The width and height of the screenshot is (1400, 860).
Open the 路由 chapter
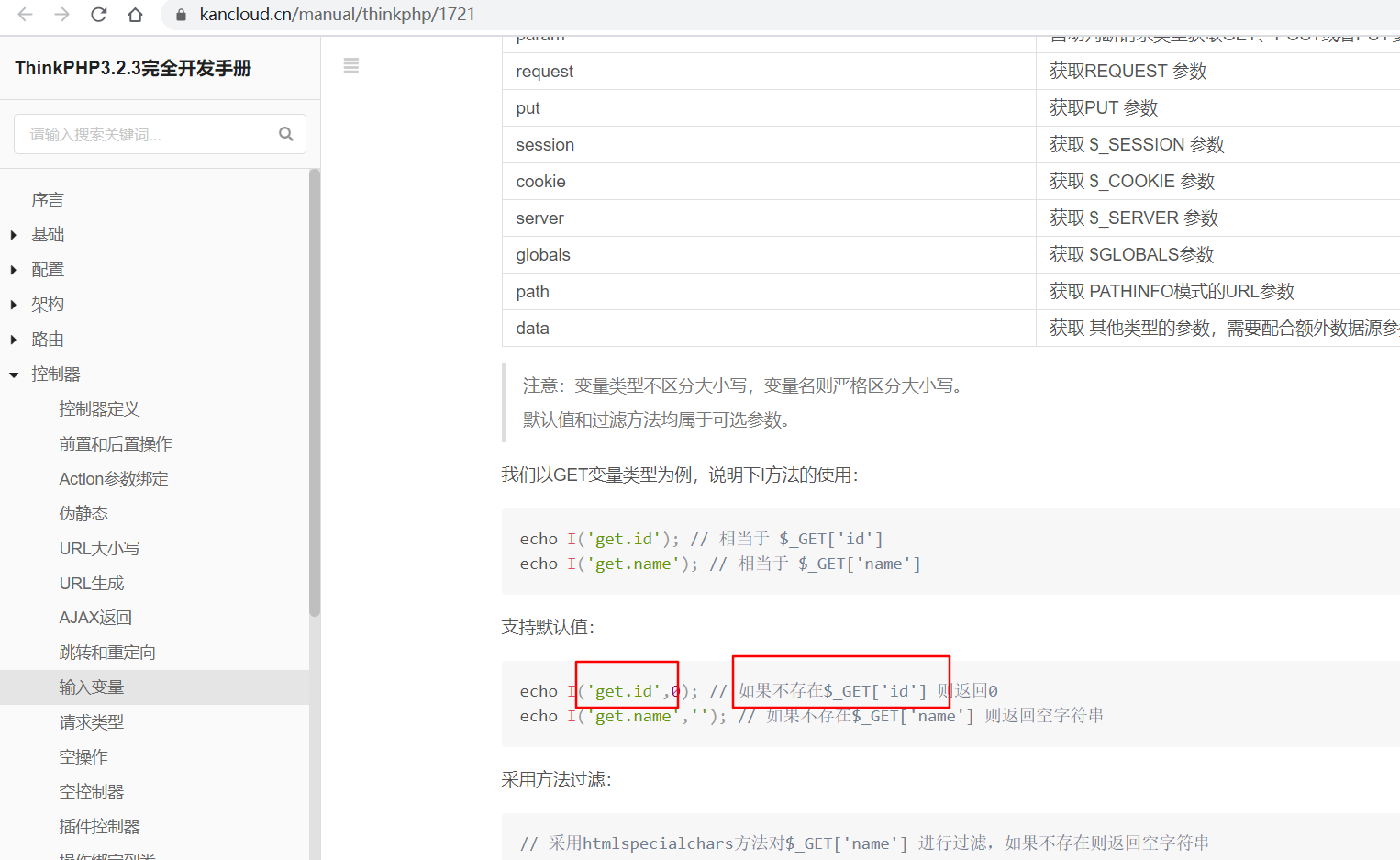click(x=48, y=340)
